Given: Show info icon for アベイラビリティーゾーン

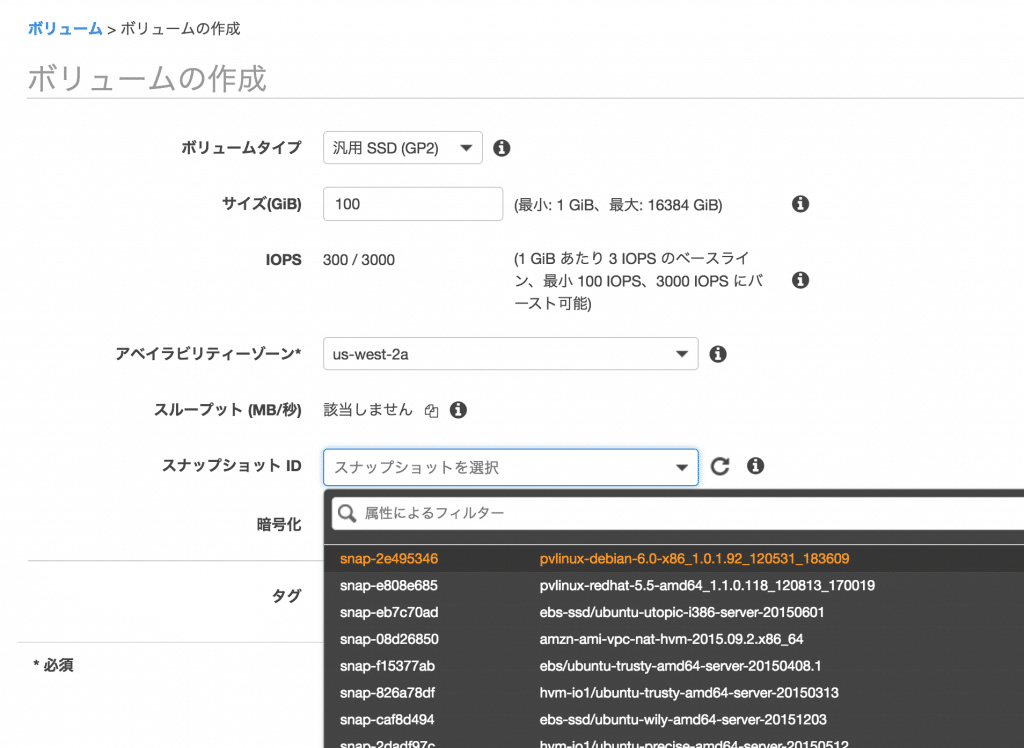Looking at the screenshot, I should (x=718, y=354).
